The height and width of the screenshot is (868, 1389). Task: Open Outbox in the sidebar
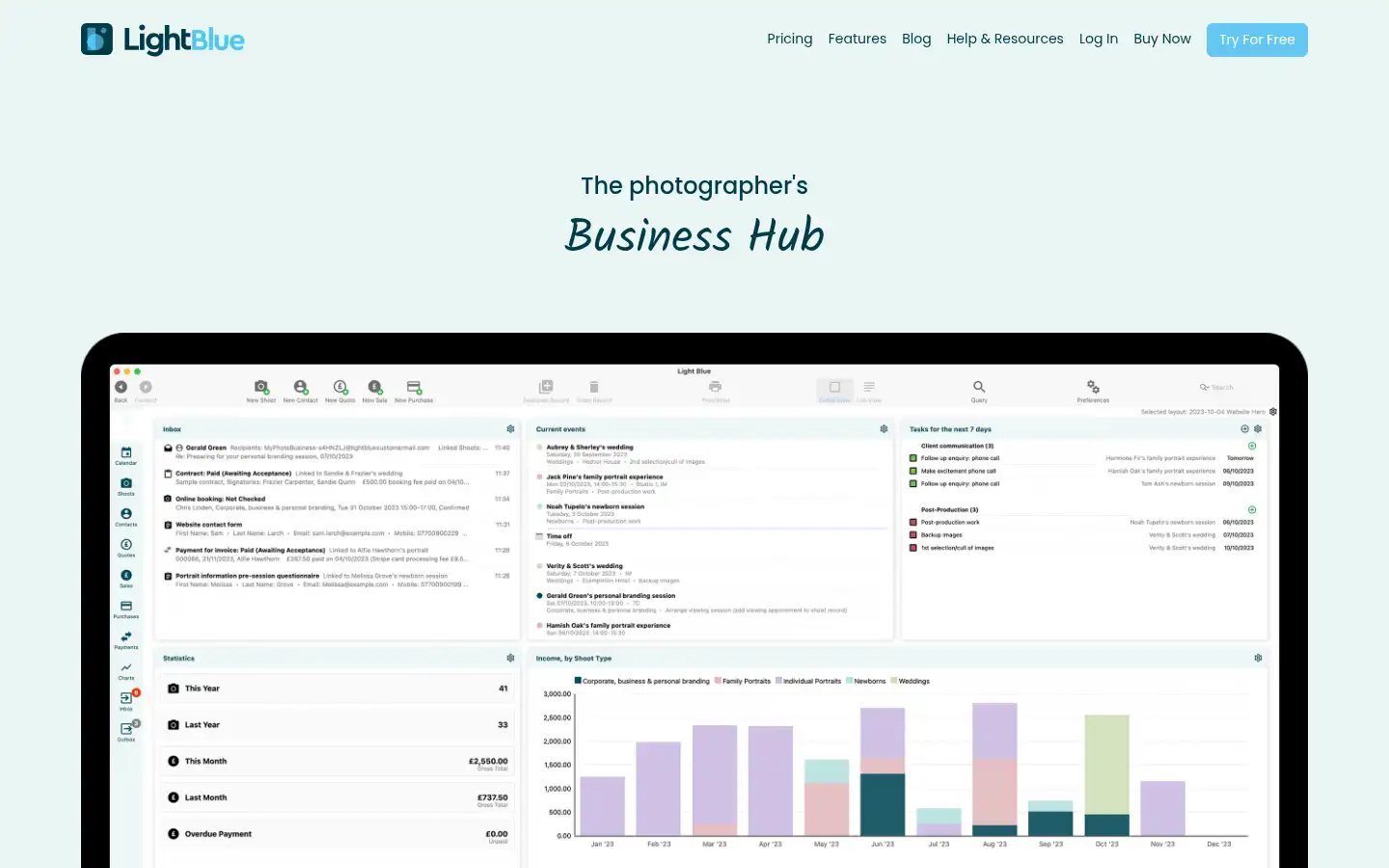(x=126, y=731)
